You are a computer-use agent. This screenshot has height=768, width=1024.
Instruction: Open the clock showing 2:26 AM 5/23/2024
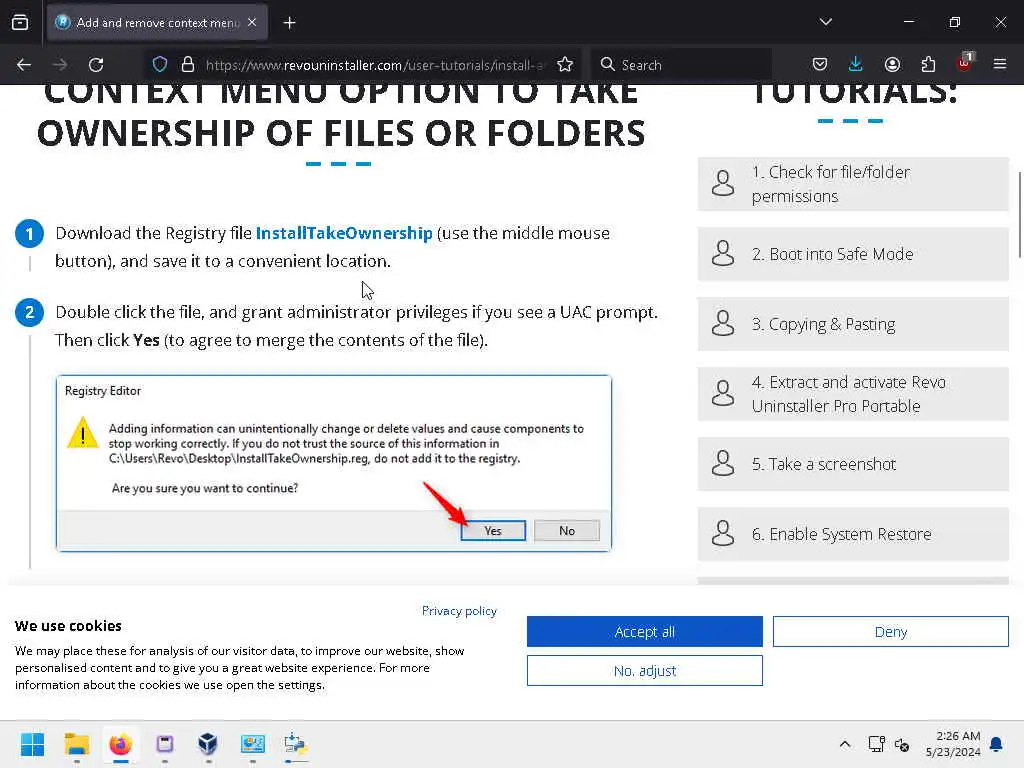[953, 744]
